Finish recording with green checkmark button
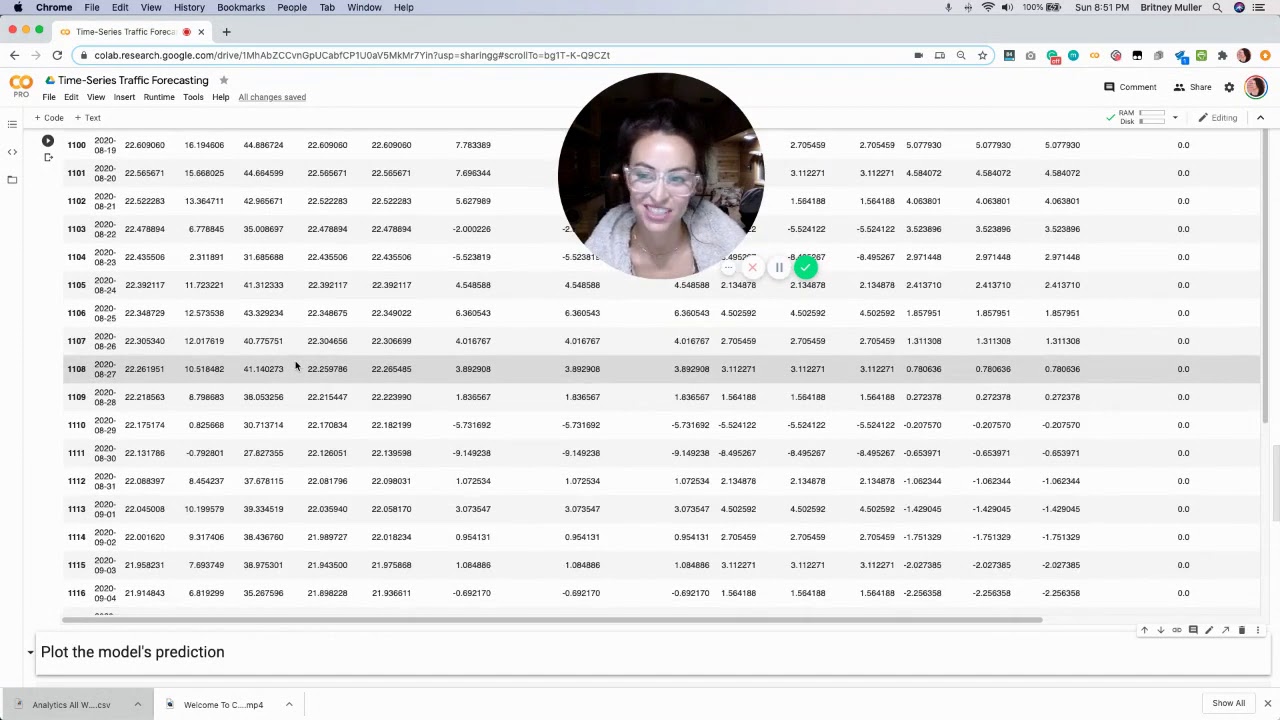The image size is (1280, 720). pyautogui.click(x=805, y=267)
